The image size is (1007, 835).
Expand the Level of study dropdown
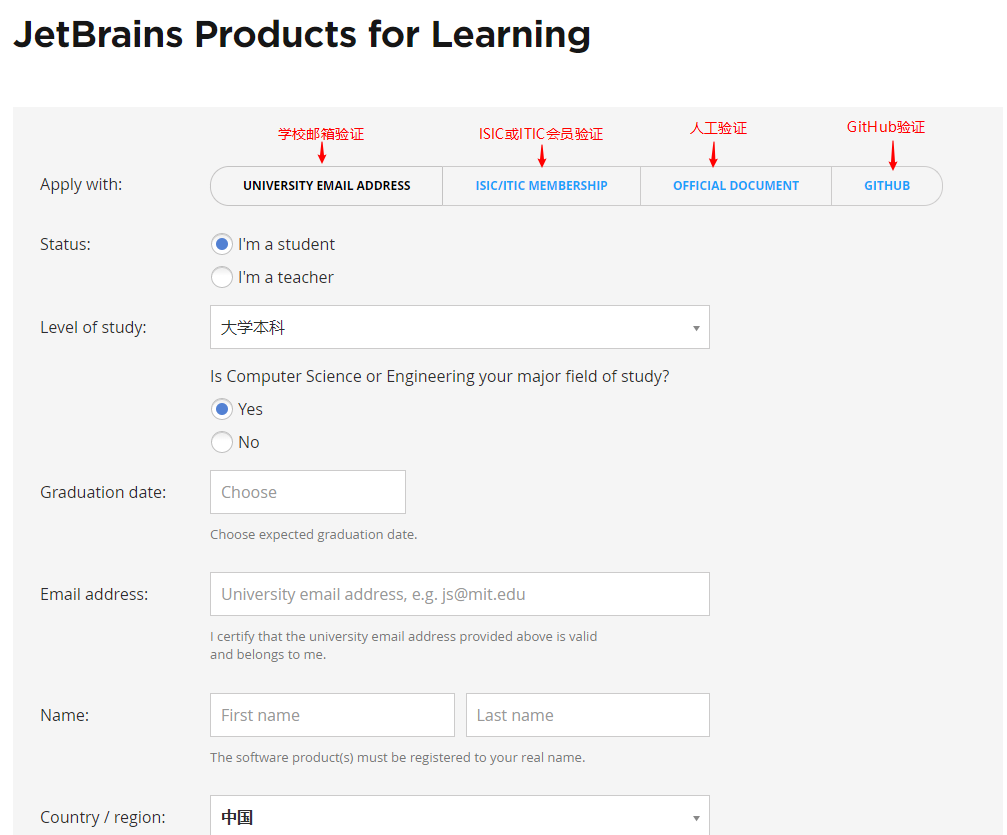click(459, 327)
